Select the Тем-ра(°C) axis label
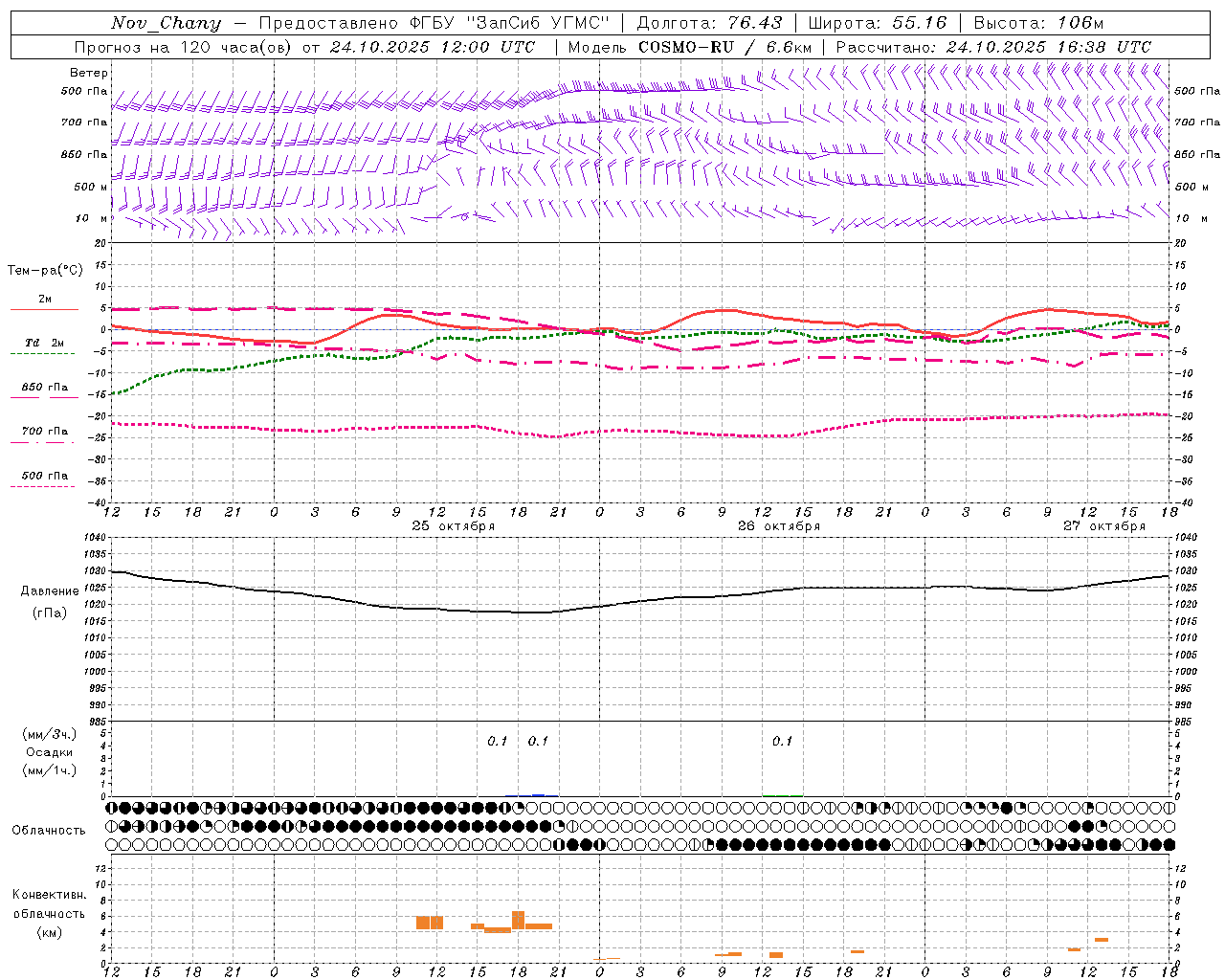 [x=45, y=271]
